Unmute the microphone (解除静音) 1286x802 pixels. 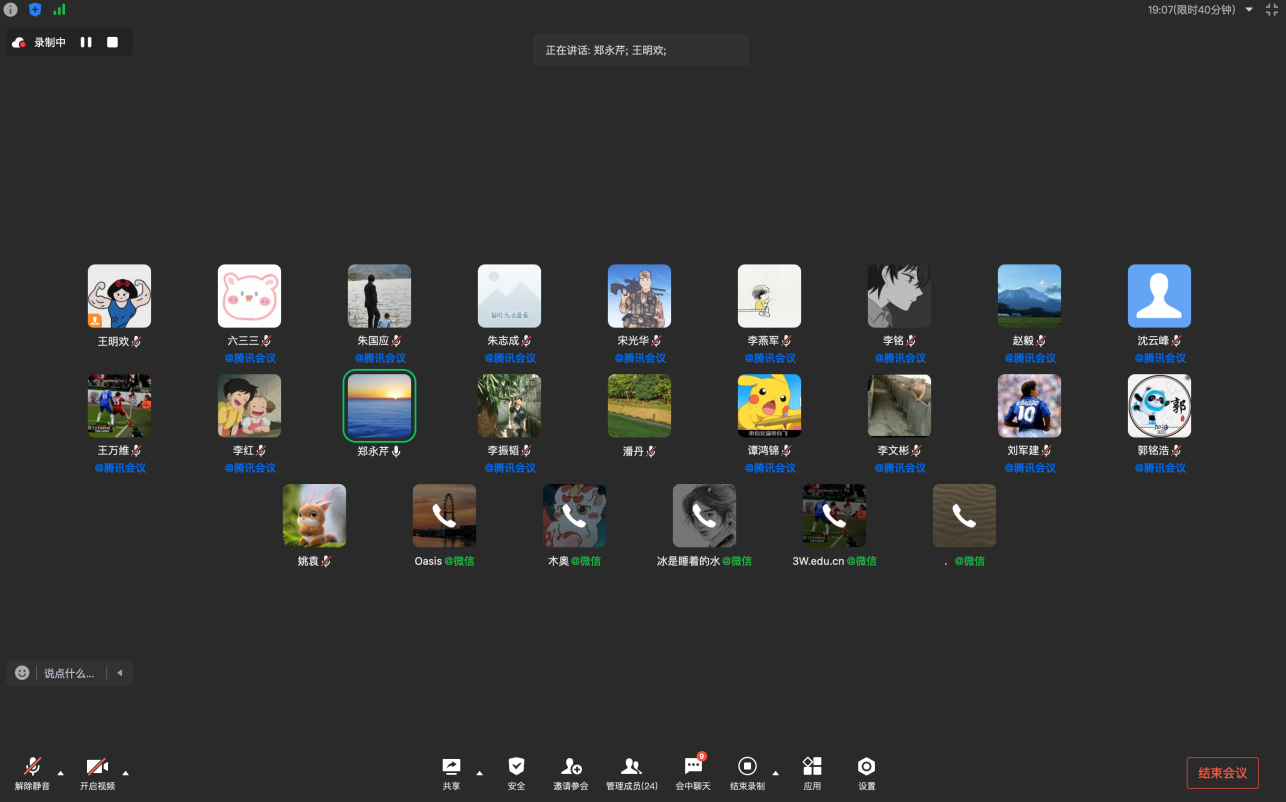pos(32,767)
